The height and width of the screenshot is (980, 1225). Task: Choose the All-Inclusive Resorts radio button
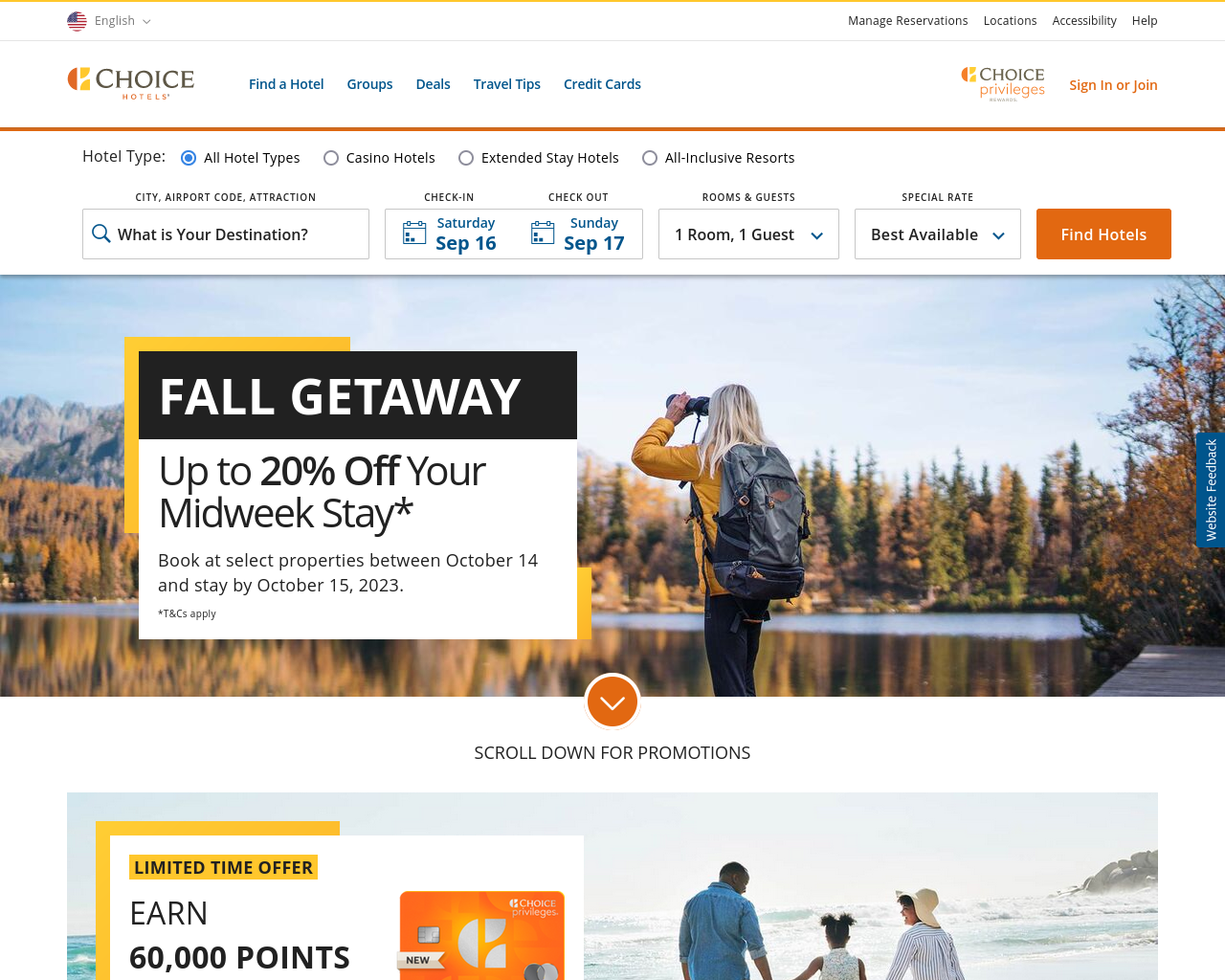pyautogui.click(x=650, y=158)
